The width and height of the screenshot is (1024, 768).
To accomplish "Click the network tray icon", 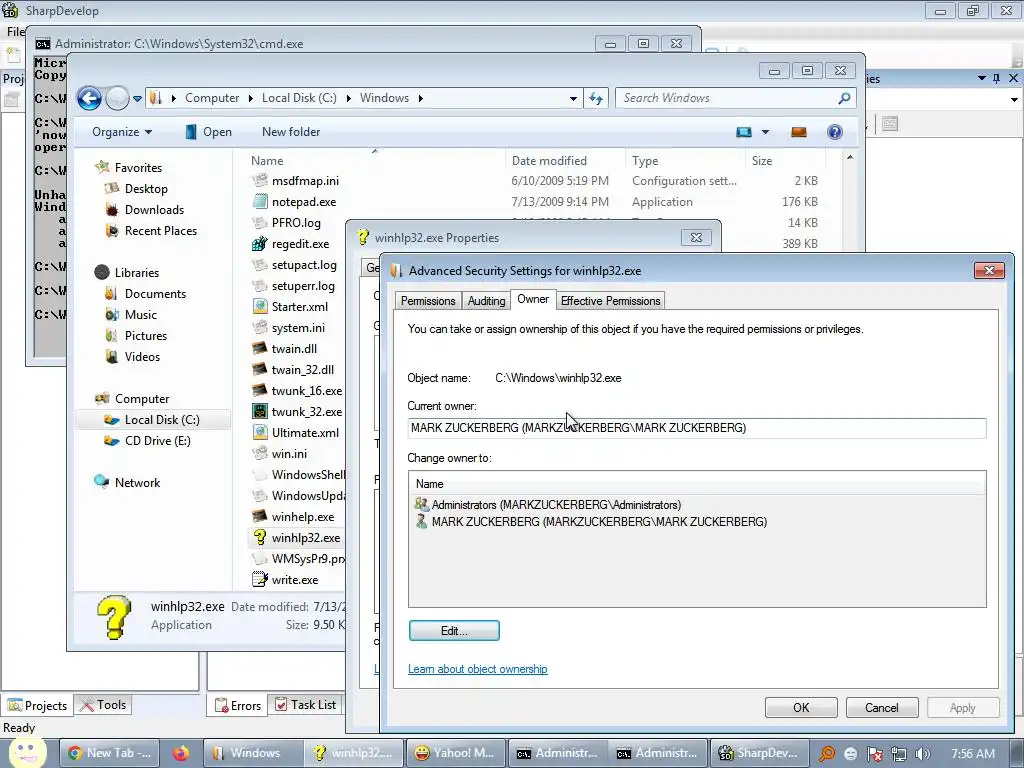I will tap(899, 754).
